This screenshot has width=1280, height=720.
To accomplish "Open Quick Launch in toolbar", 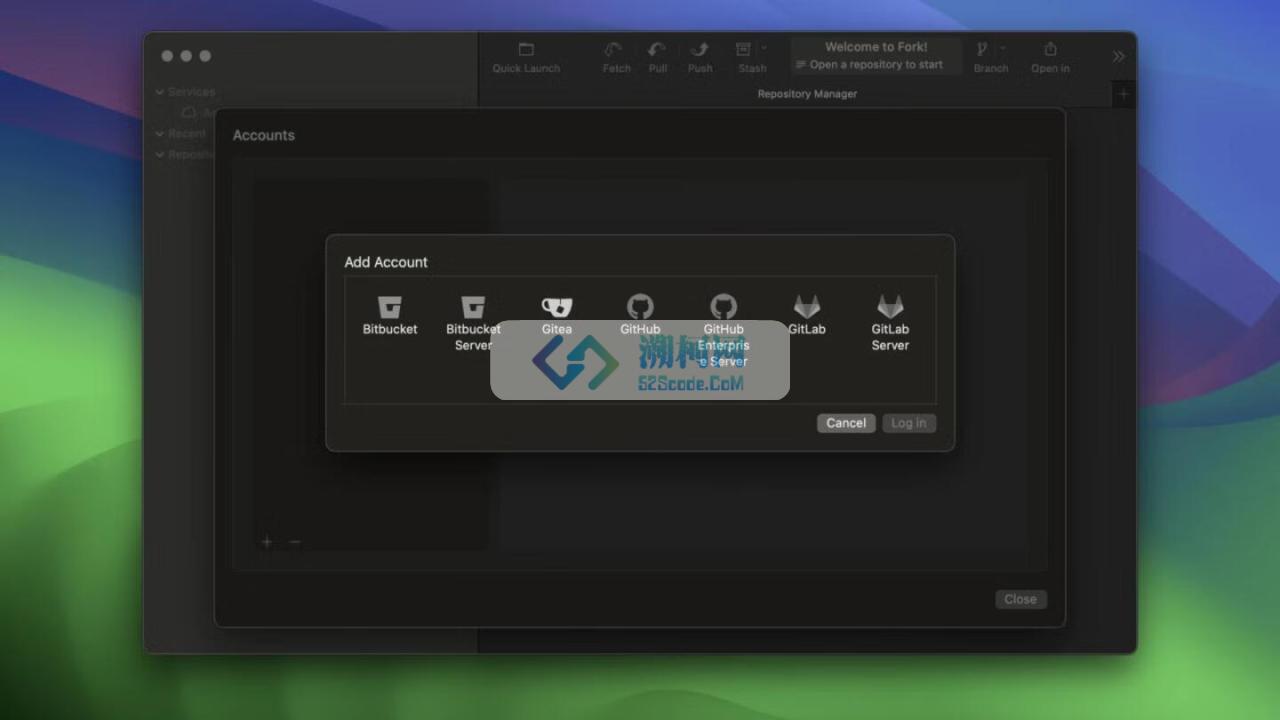I will click(x=526, y=58).
